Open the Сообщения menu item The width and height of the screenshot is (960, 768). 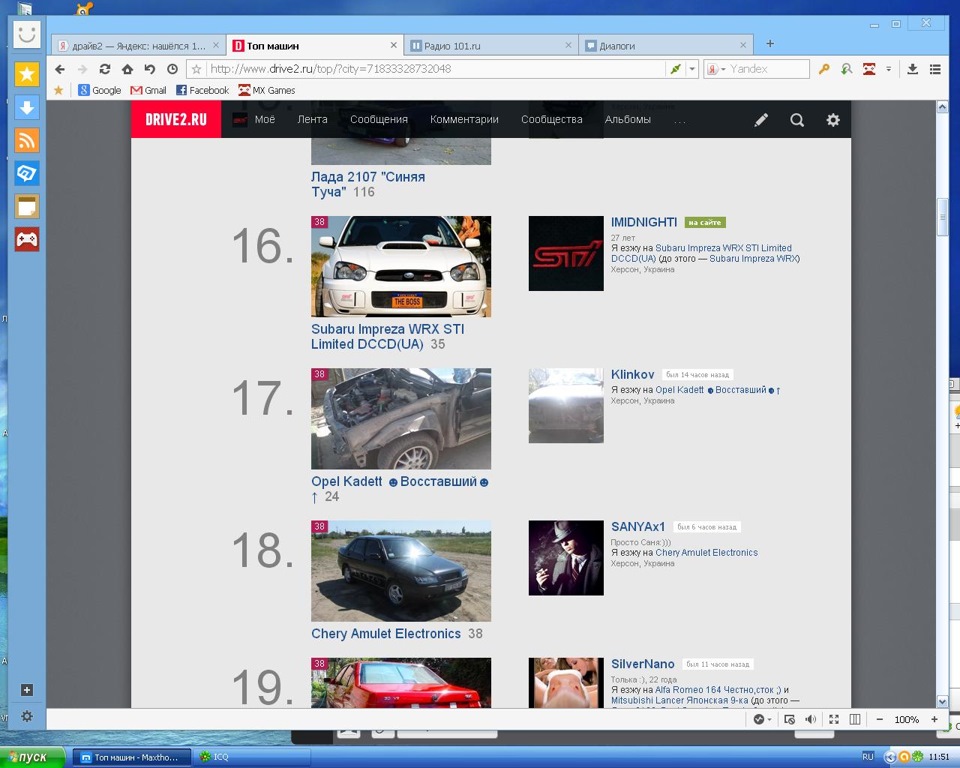[x=379, y=119]
